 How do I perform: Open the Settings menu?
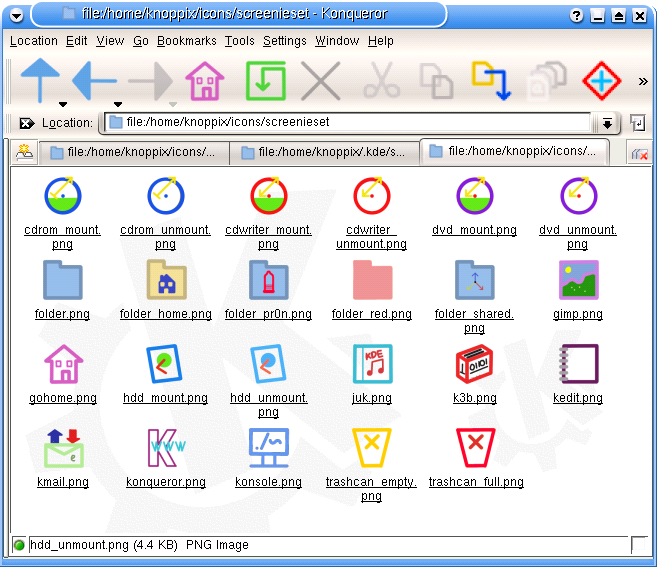coord(285,41)
